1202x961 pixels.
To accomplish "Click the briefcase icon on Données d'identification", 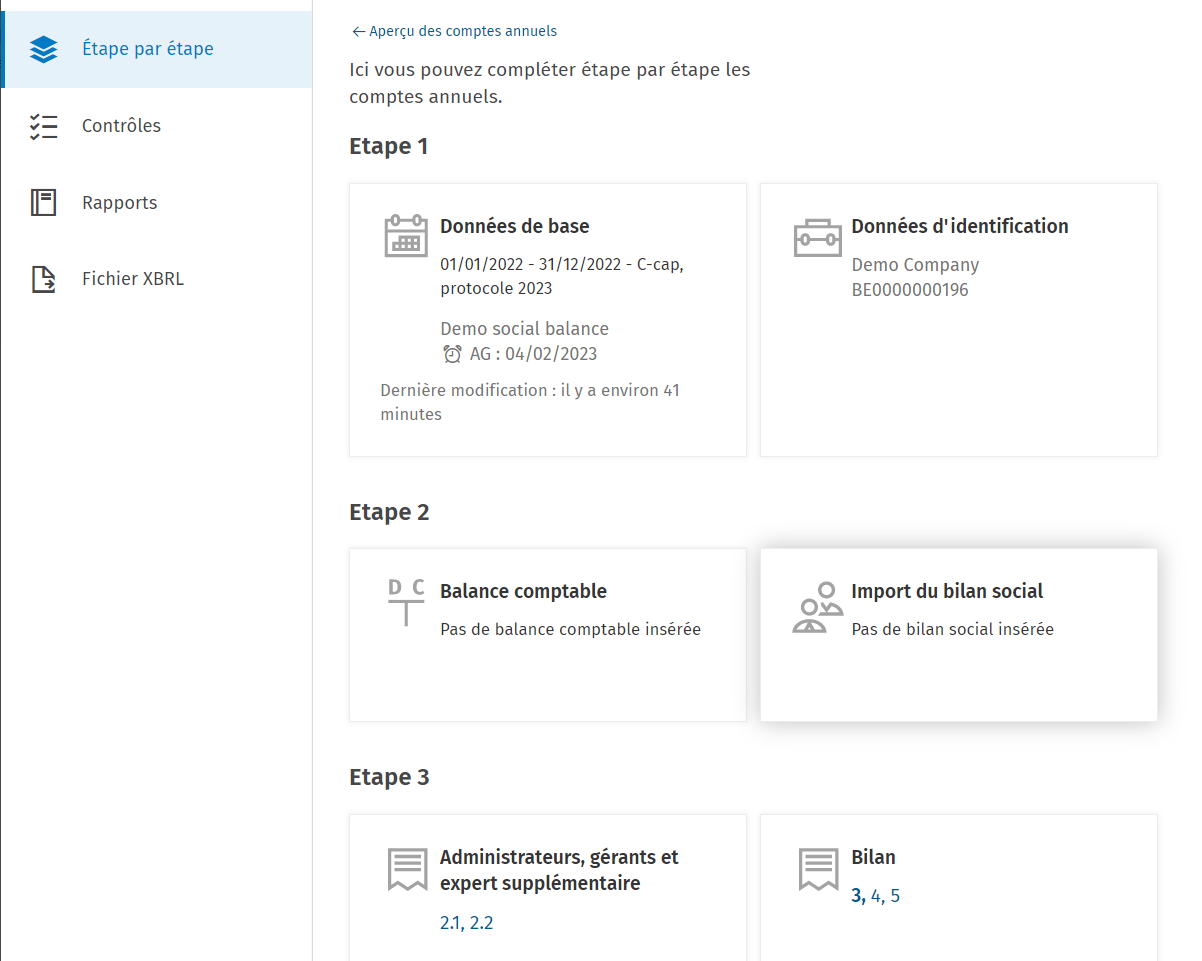I will pyautogui.click(x=817, y=238).
